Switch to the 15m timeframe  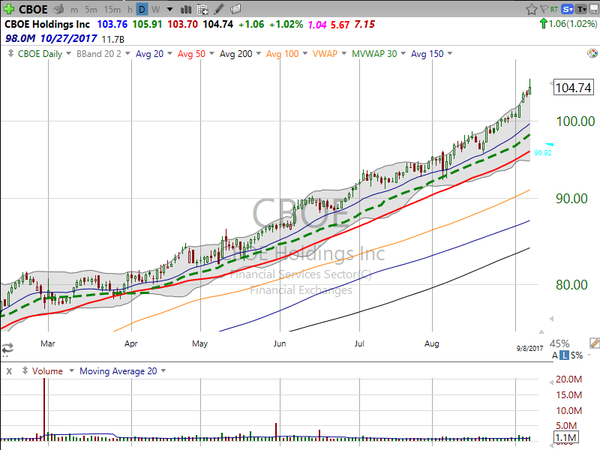tap(112, 10)
